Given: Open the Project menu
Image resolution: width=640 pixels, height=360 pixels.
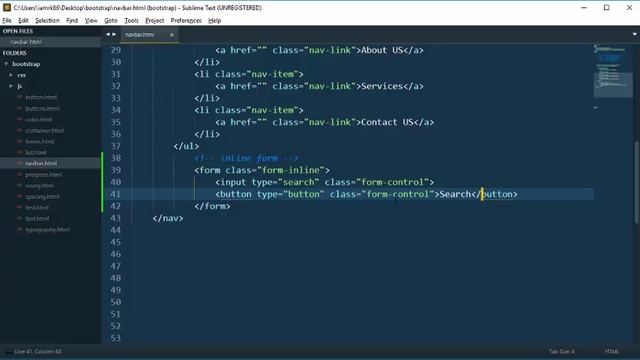Looking at the screenshot, I should (x=155, y=20).
